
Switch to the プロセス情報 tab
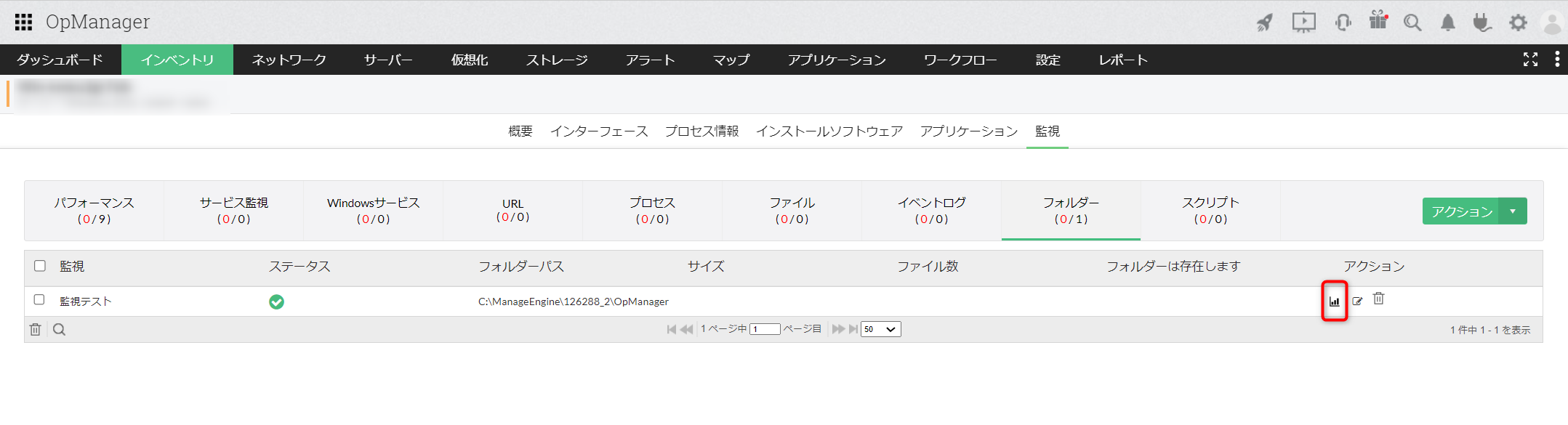(x=701, y=131)
